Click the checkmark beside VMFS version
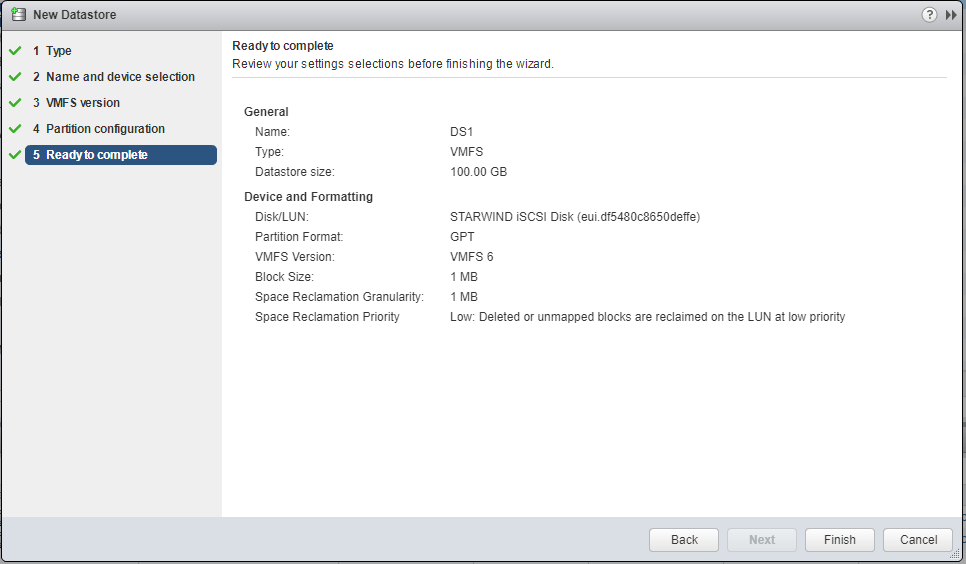 coord(14,103)
